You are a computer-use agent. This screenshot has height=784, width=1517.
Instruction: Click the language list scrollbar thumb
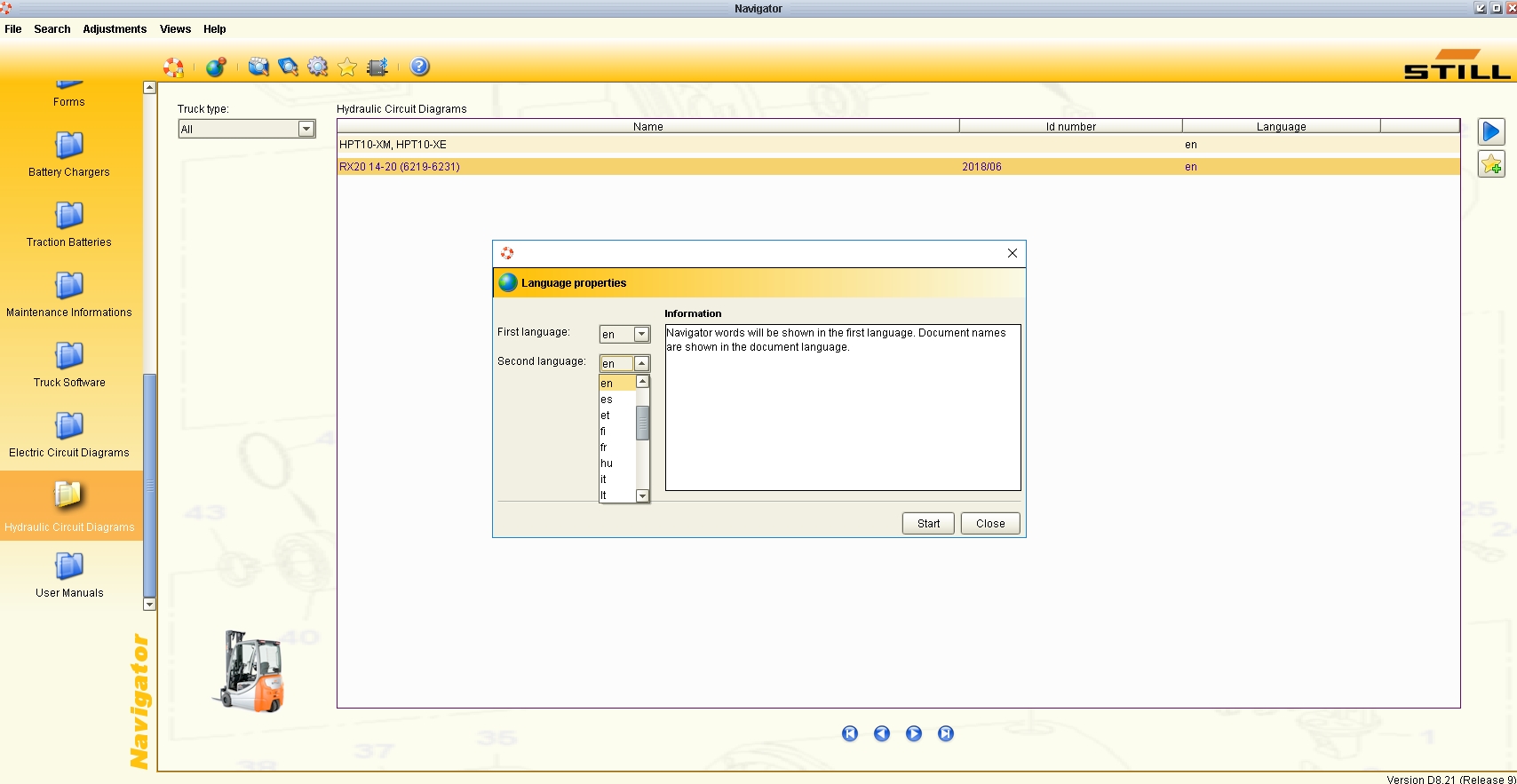(642, 424)
